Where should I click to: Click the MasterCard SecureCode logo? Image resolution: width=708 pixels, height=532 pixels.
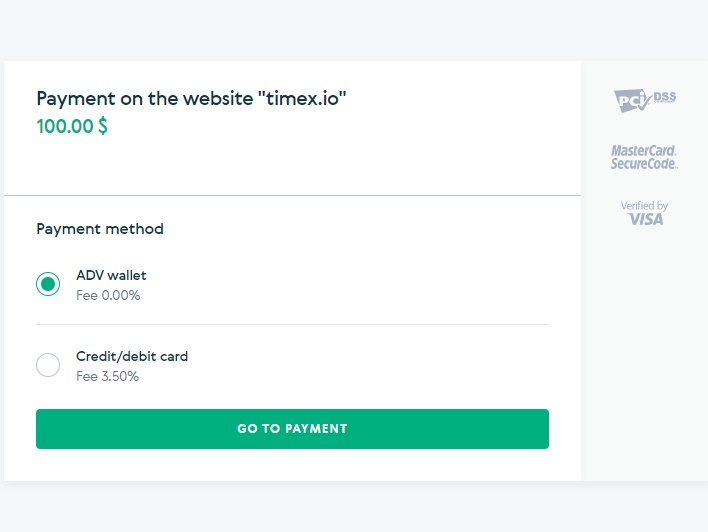644,157
